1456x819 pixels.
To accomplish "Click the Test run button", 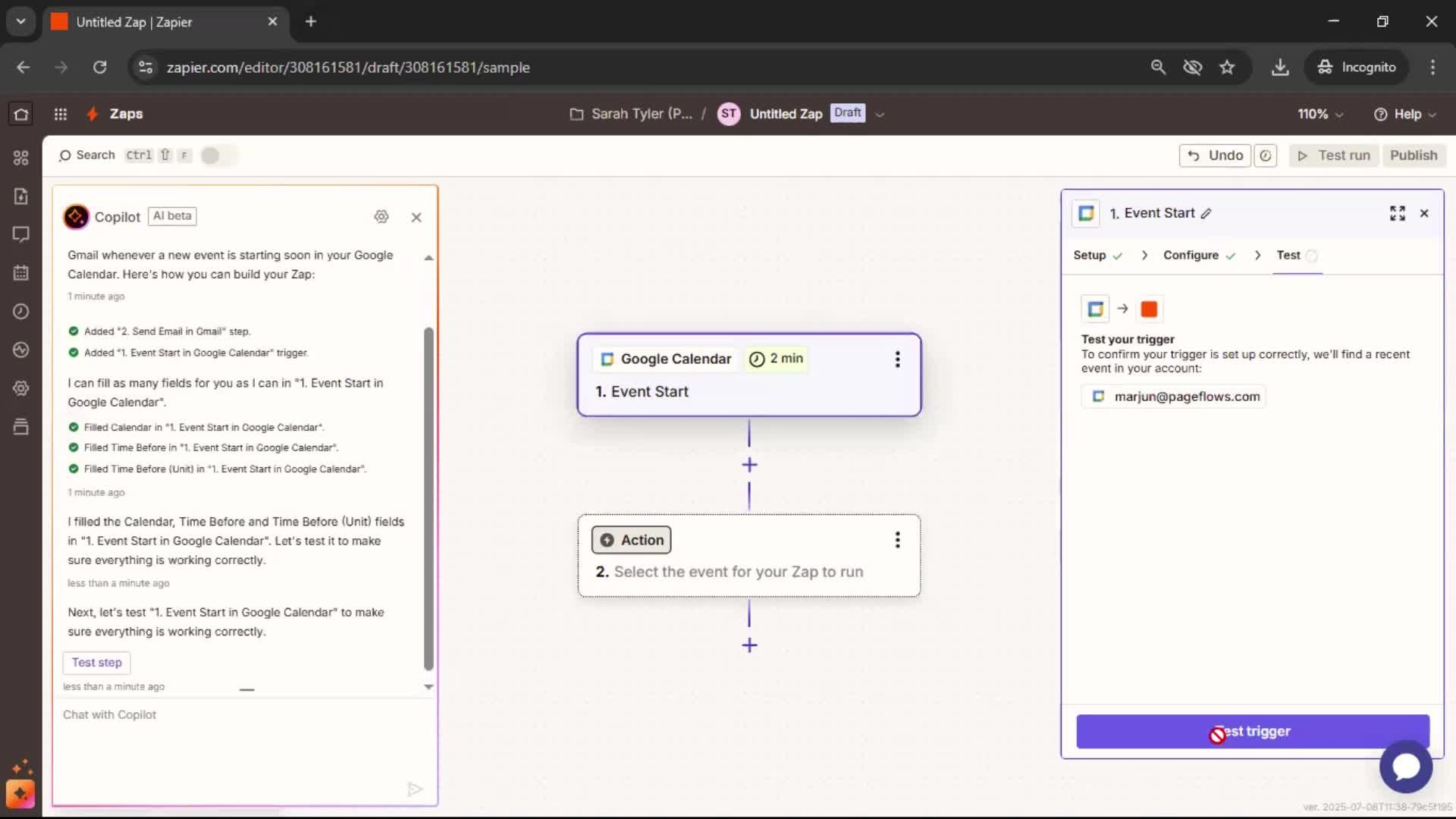I will (x=1334, y=155).
